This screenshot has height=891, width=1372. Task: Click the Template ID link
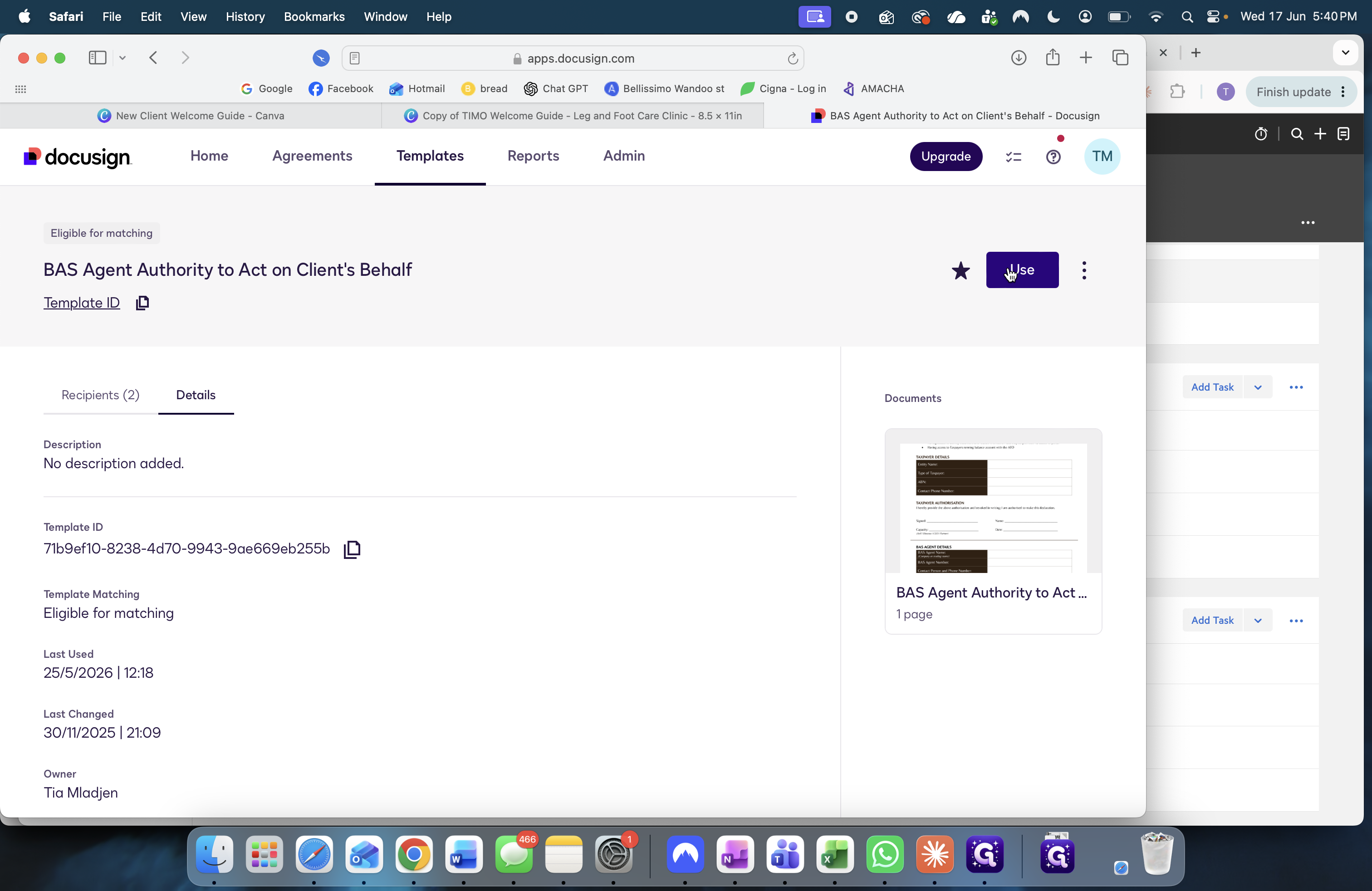pos(82,303)
